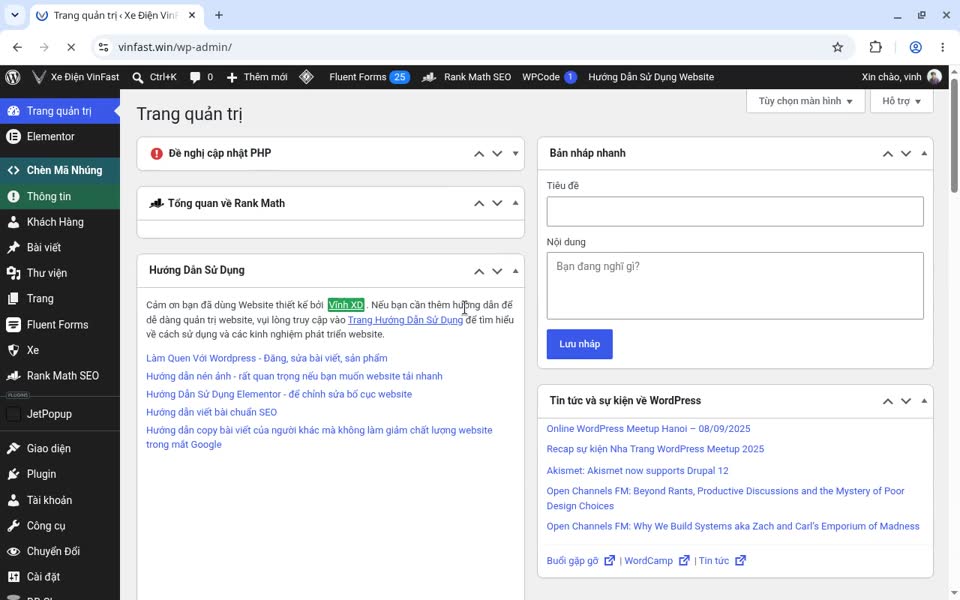Viewport: 960px width, 600px height.
Task: Click the Cài đặt settings icon
Action: (13, 577)
